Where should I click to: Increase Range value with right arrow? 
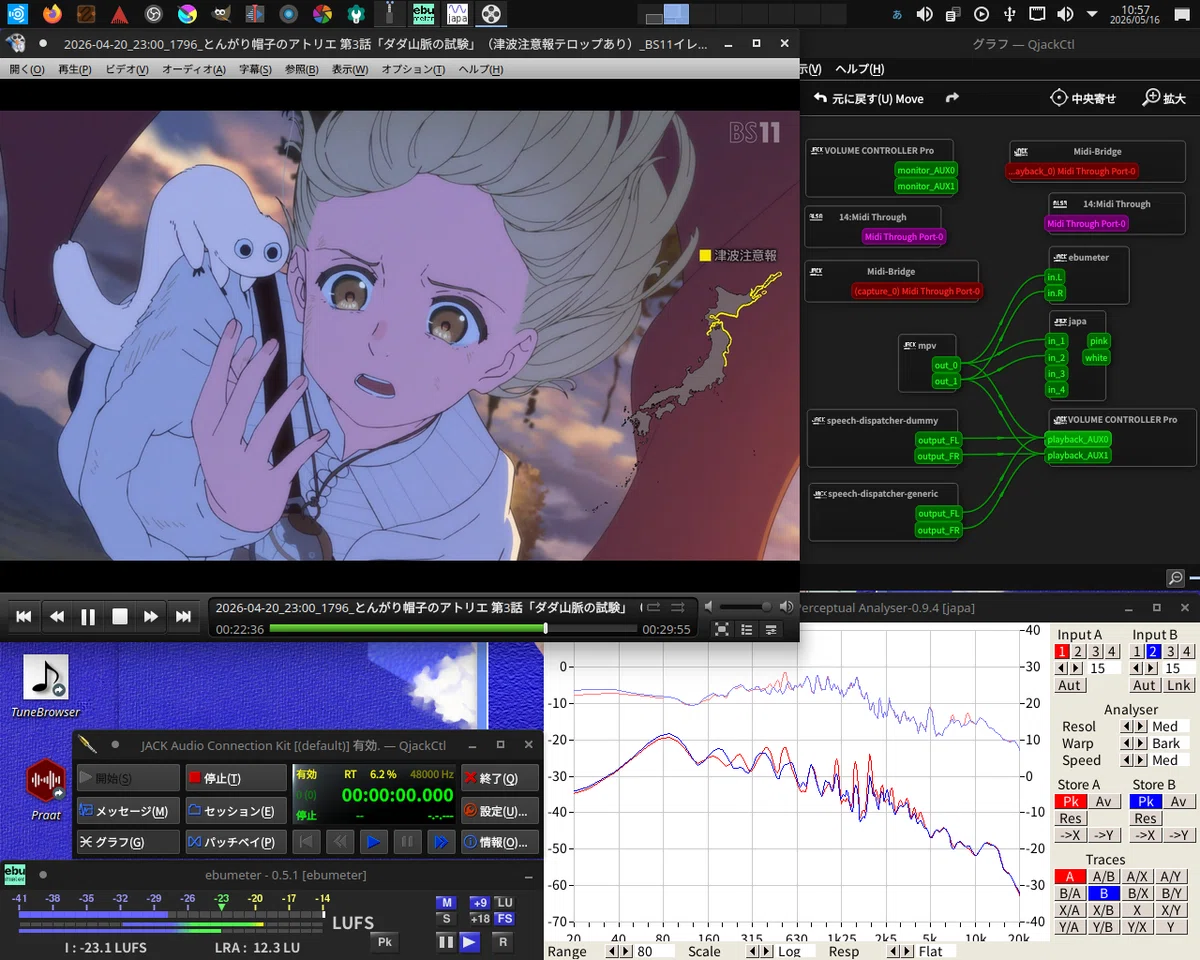626,951
